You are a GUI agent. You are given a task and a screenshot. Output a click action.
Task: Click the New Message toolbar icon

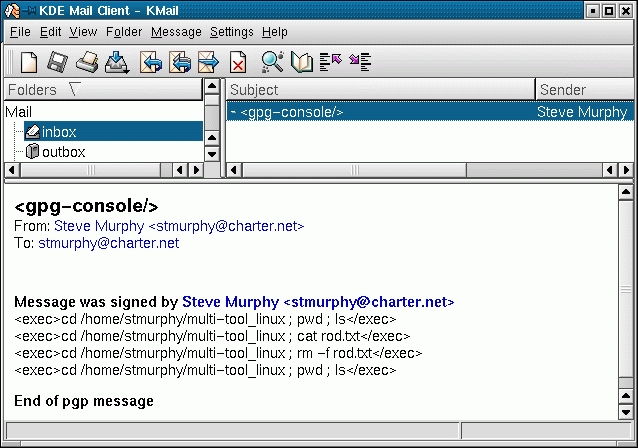(x=29, y=62)
